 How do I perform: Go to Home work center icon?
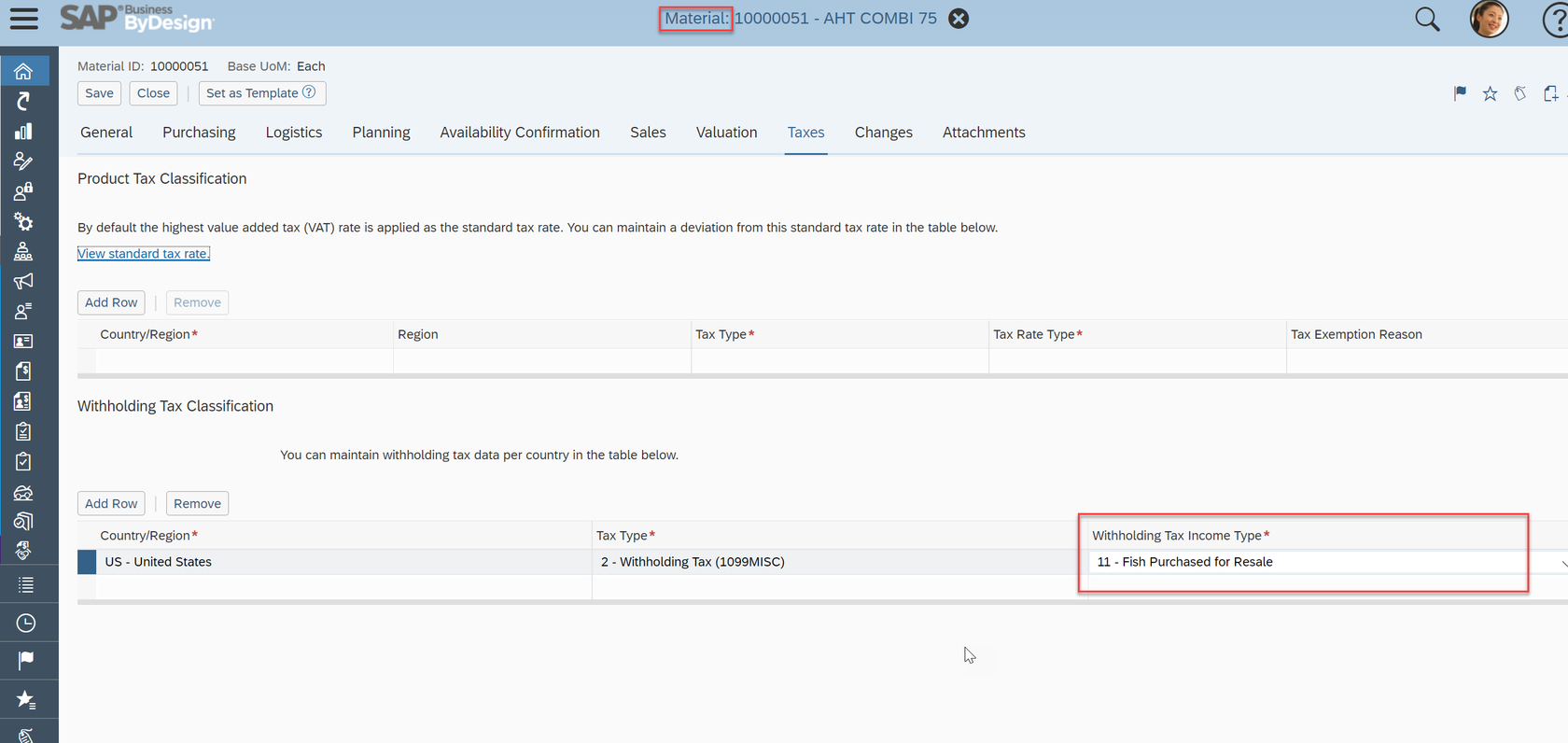[x=23, y=72]
